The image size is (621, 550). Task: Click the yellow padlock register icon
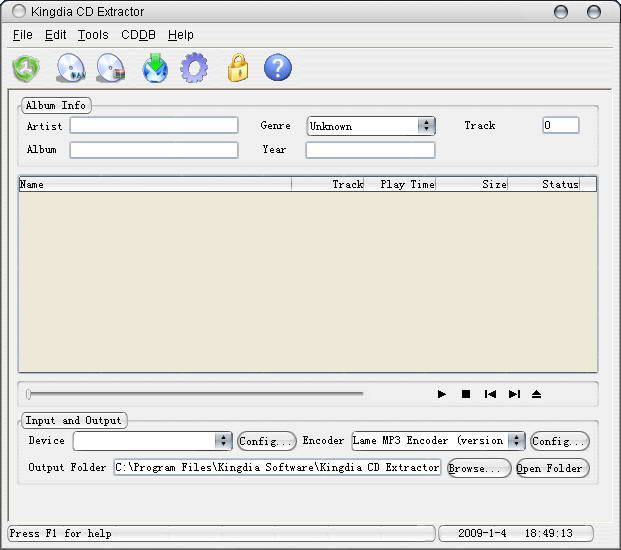(238, 68)
